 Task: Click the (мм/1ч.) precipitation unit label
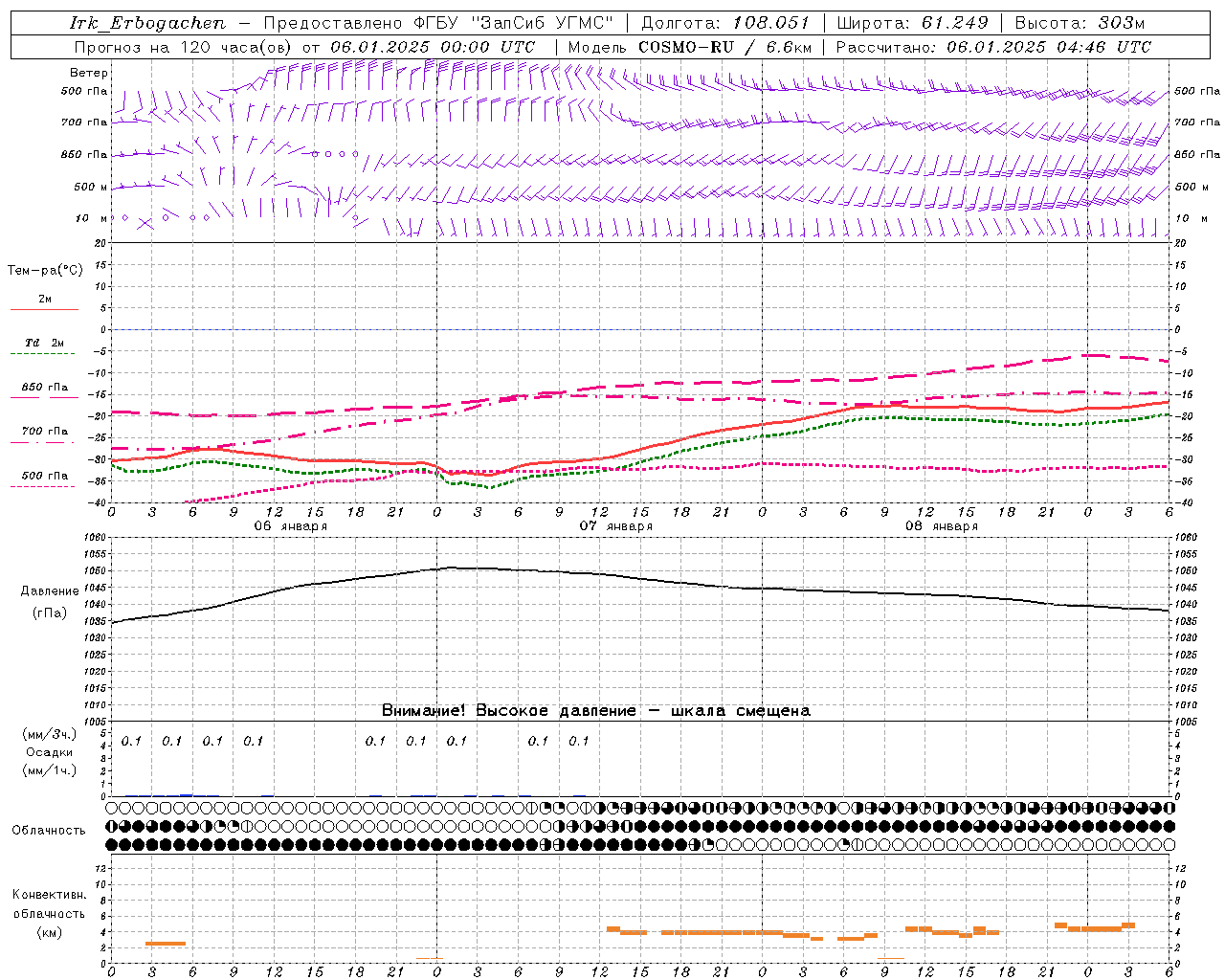pyautogui.click(x=49, y=770)
